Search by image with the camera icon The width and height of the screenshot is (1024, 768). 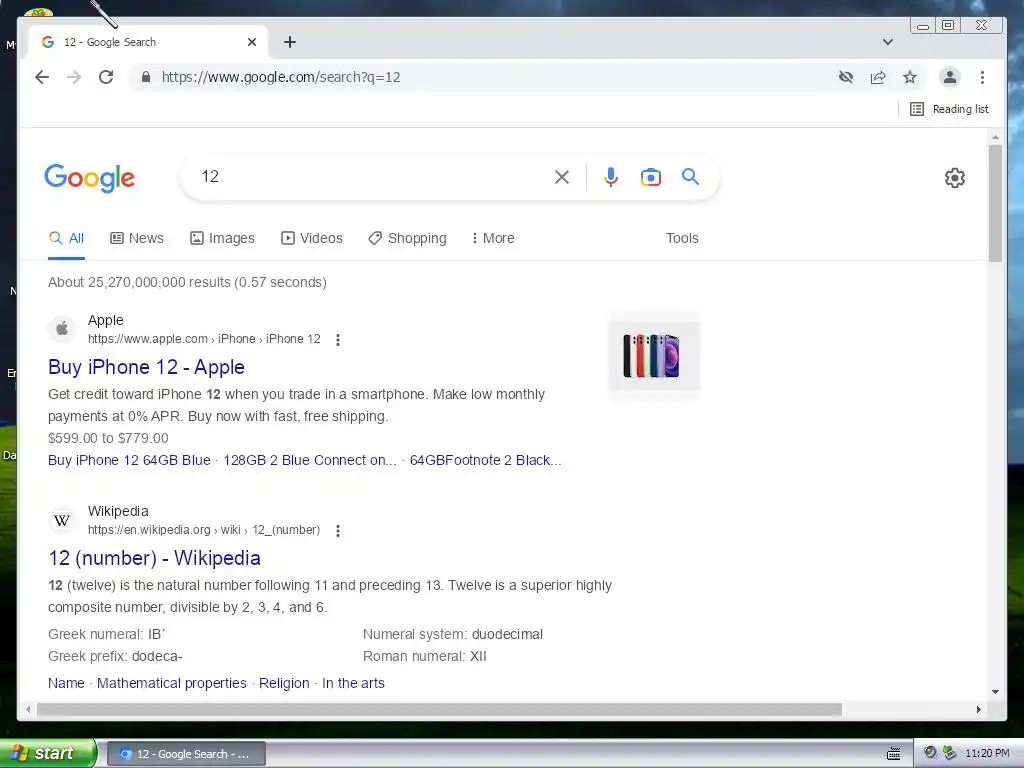pos(650,177)
